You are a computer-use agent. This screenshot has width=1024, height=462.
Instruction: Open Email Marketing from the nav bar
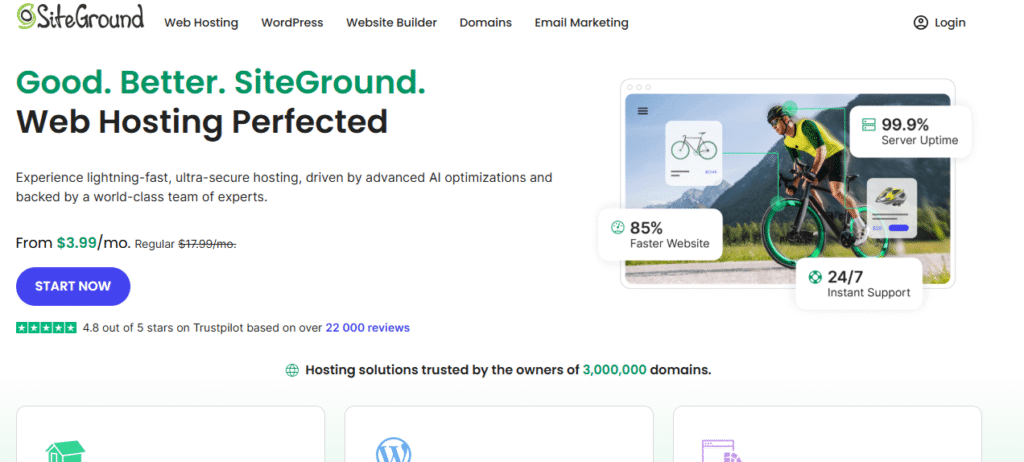(x=581, y=23)
